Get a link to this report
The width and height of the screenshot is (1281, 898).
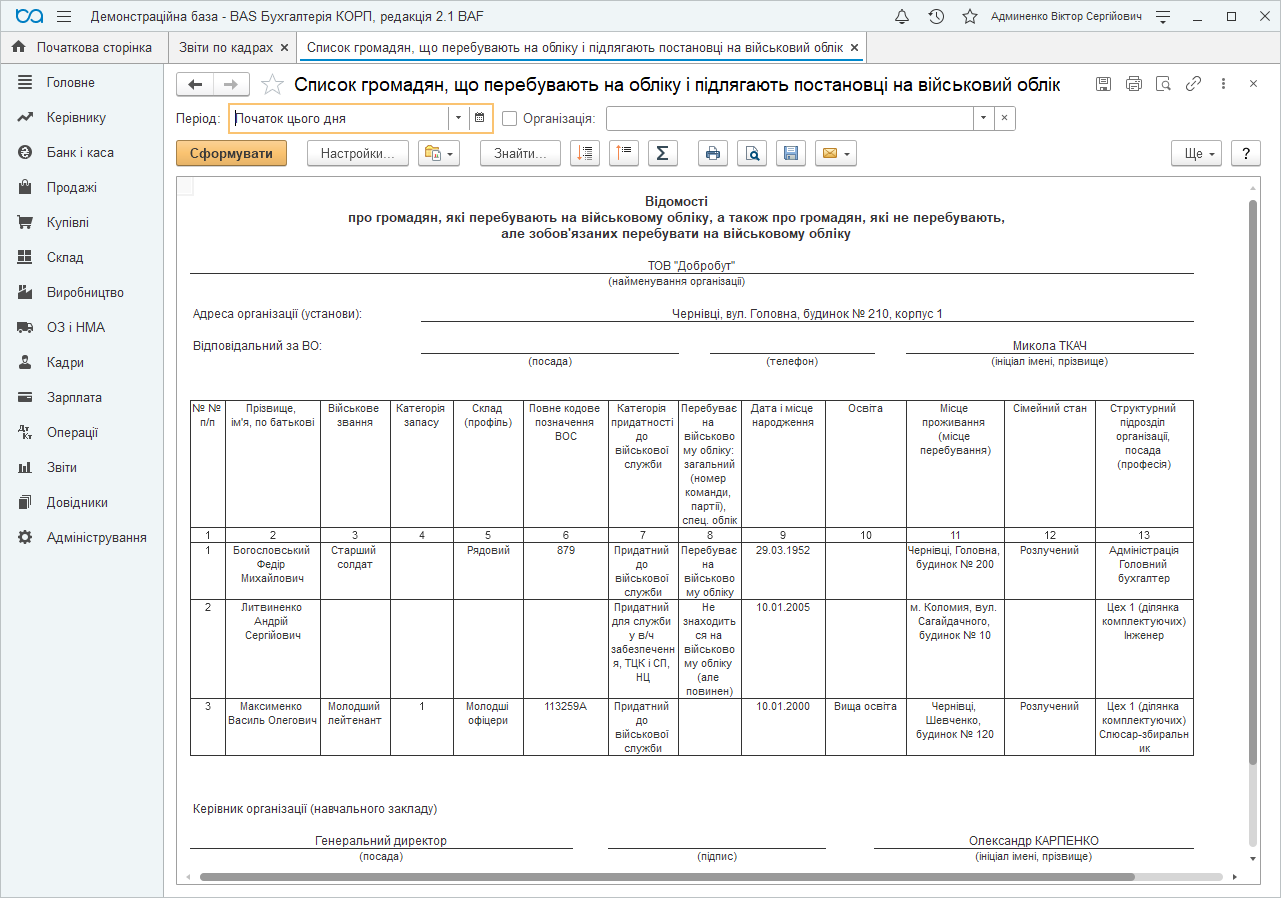point(1193,84)
